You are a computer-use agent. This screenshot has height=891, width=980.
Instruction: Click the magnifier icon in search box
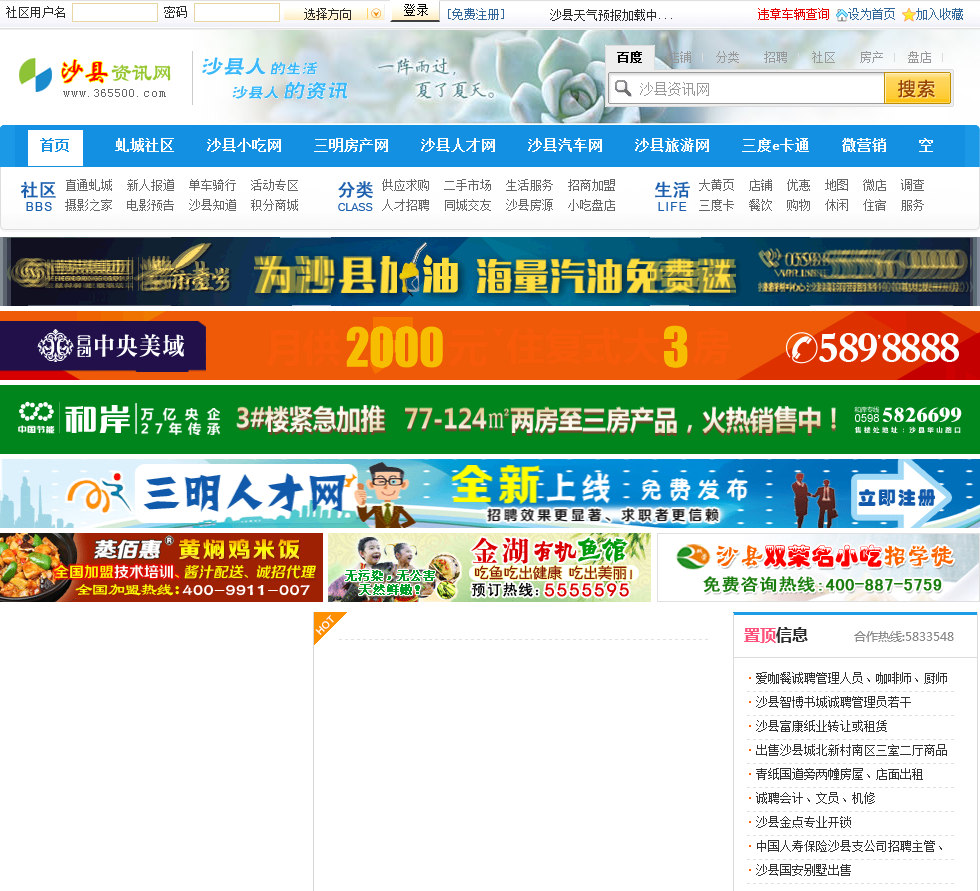click(622, 88)
